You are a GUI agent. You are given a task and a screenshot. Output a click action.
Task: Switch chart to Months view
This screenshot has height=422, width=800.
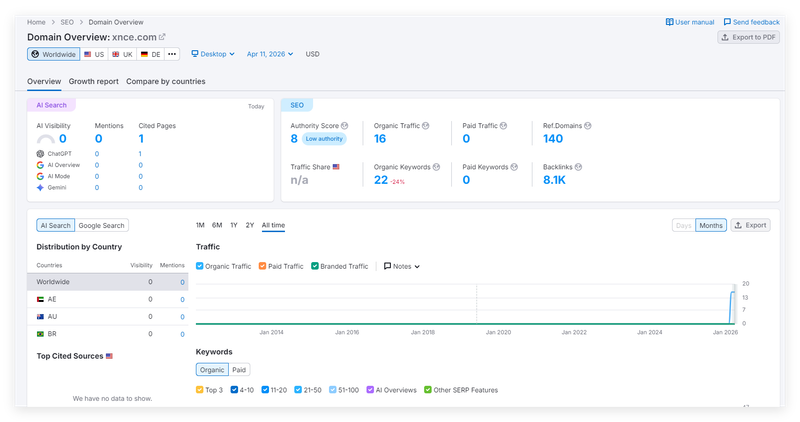pos(711,225)
